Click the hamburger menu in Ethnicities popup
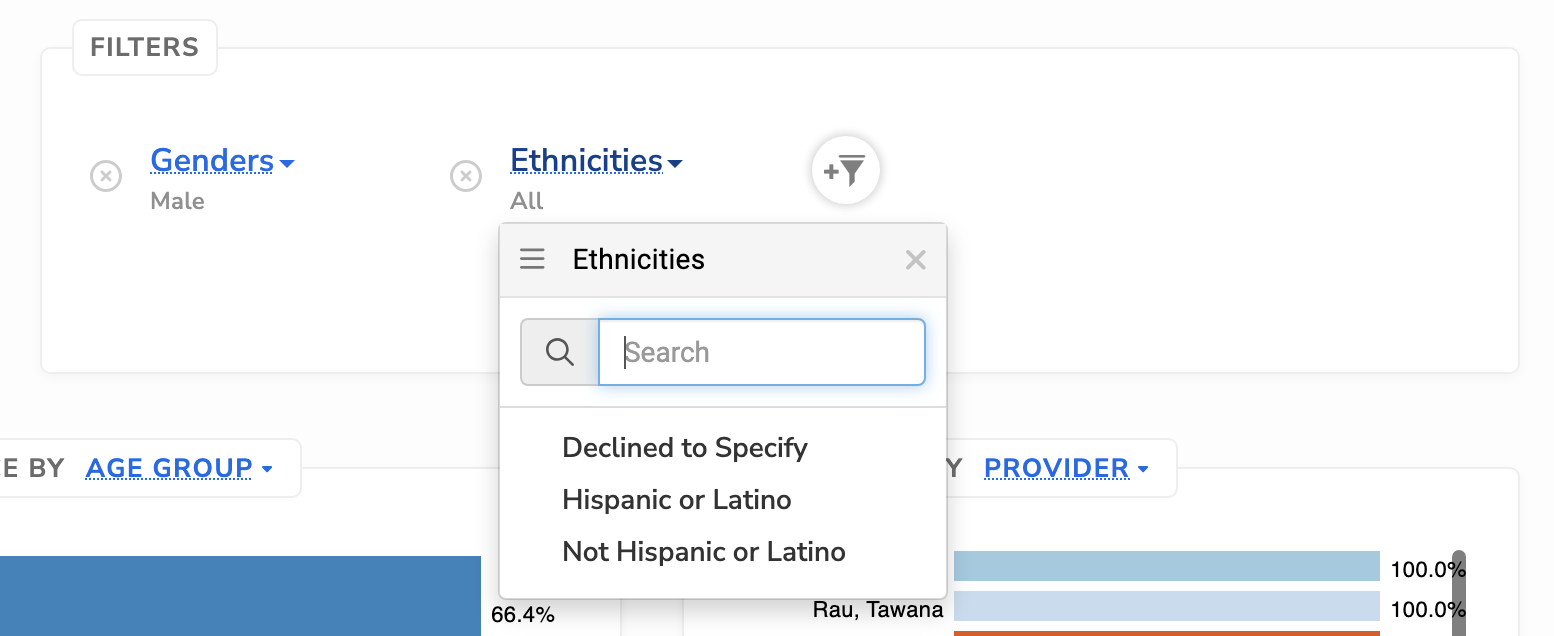1554x636 pixels. (533, 260)
